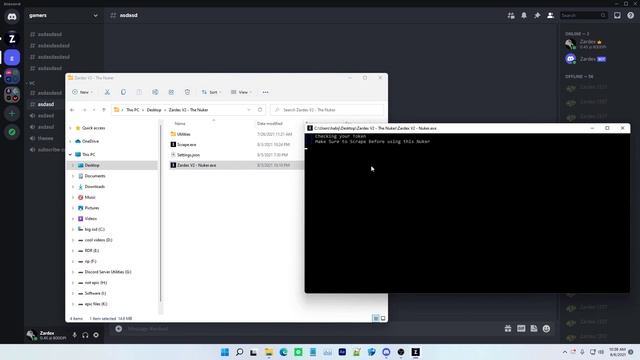The image size is (640, 360).
Task: Click the Explorer search box
Action: point(327,110)
